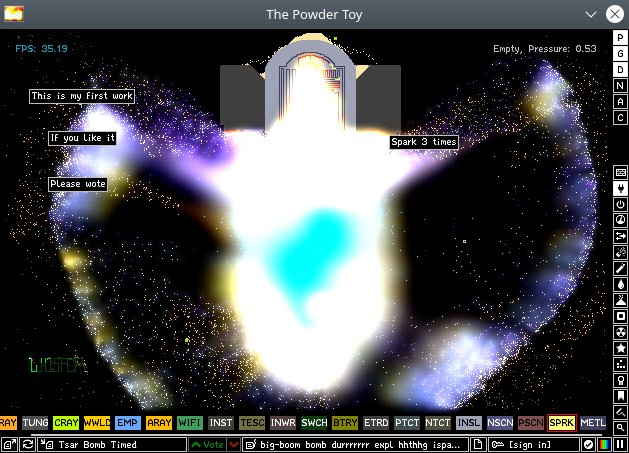Upvote the save with the green Vote button
The width and height of the screenshot is (629, 453).
pos(207,445)
